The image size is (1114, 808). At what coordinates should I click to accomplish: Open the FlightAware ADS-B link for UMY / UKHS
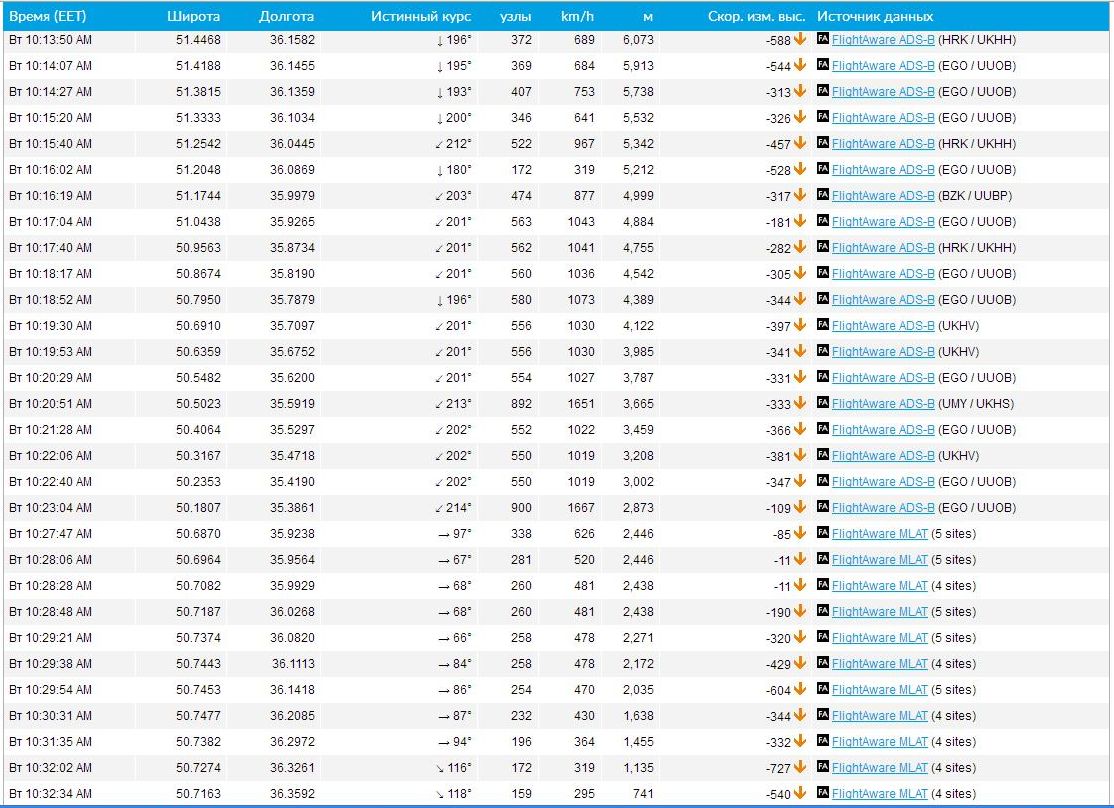pos(883,404)
